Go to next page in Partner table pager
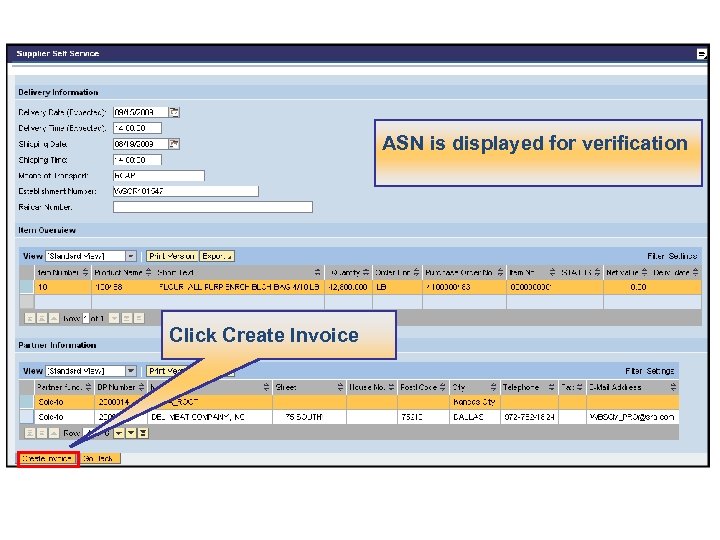This screenshot has width=720, height=540. coord(131,433)
